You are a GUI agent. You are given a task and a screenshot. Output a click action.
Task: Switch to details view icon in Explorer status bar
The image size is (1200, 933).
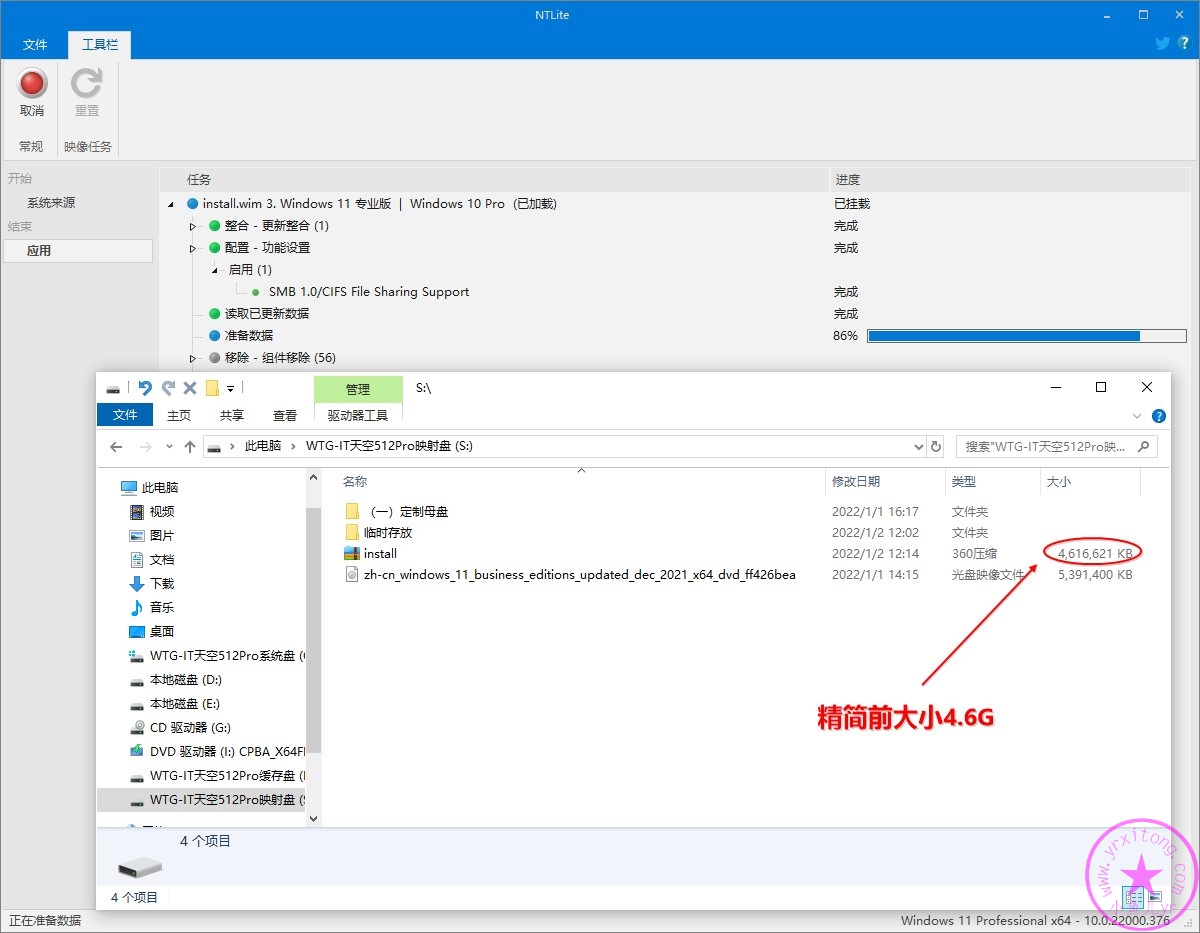pyautogui.click(x=1132, y=898)
